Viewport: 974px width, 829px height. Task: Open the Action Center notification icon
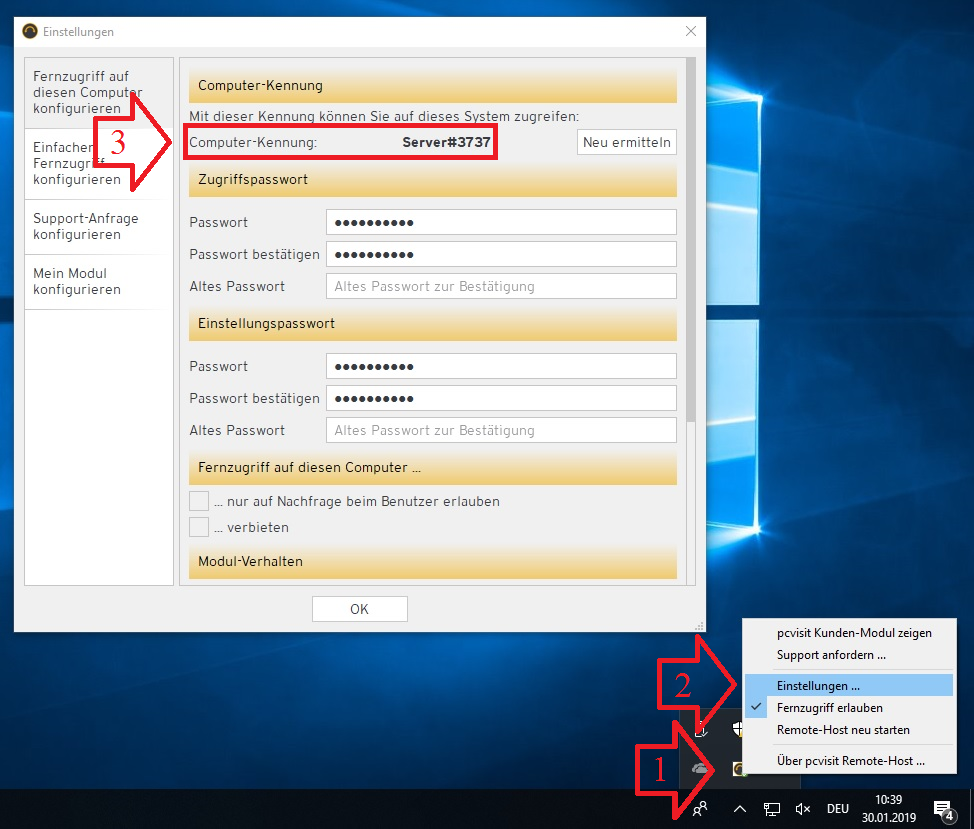[942, 809]
